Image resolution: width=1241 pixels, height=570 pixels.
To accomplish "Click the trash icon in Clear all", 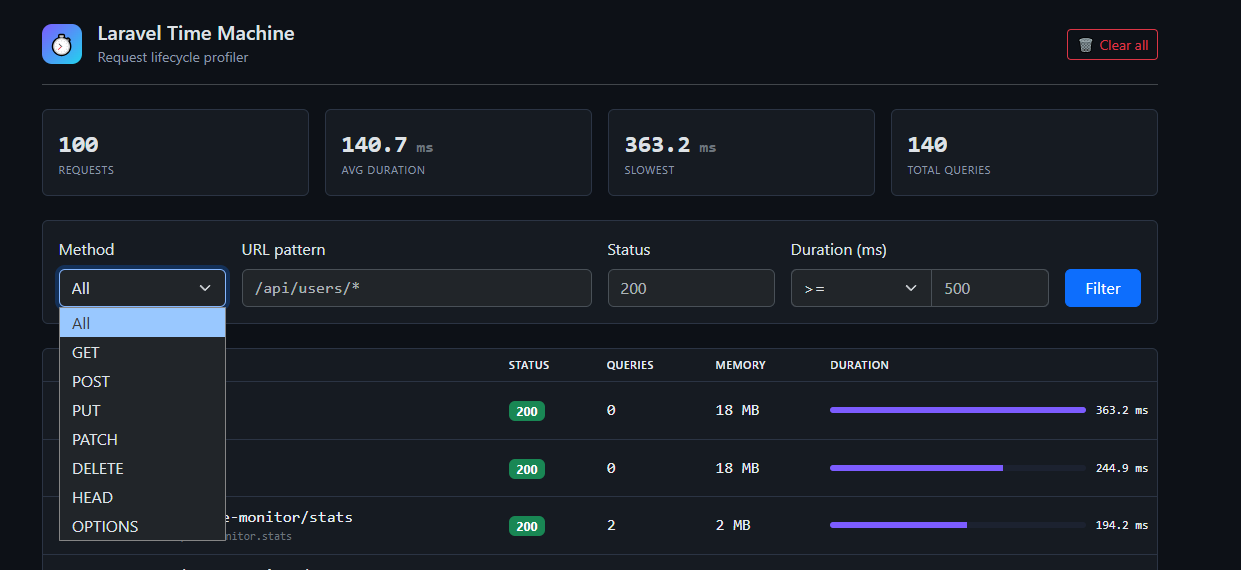I will pyautogui.click(x=1086, y=45).
